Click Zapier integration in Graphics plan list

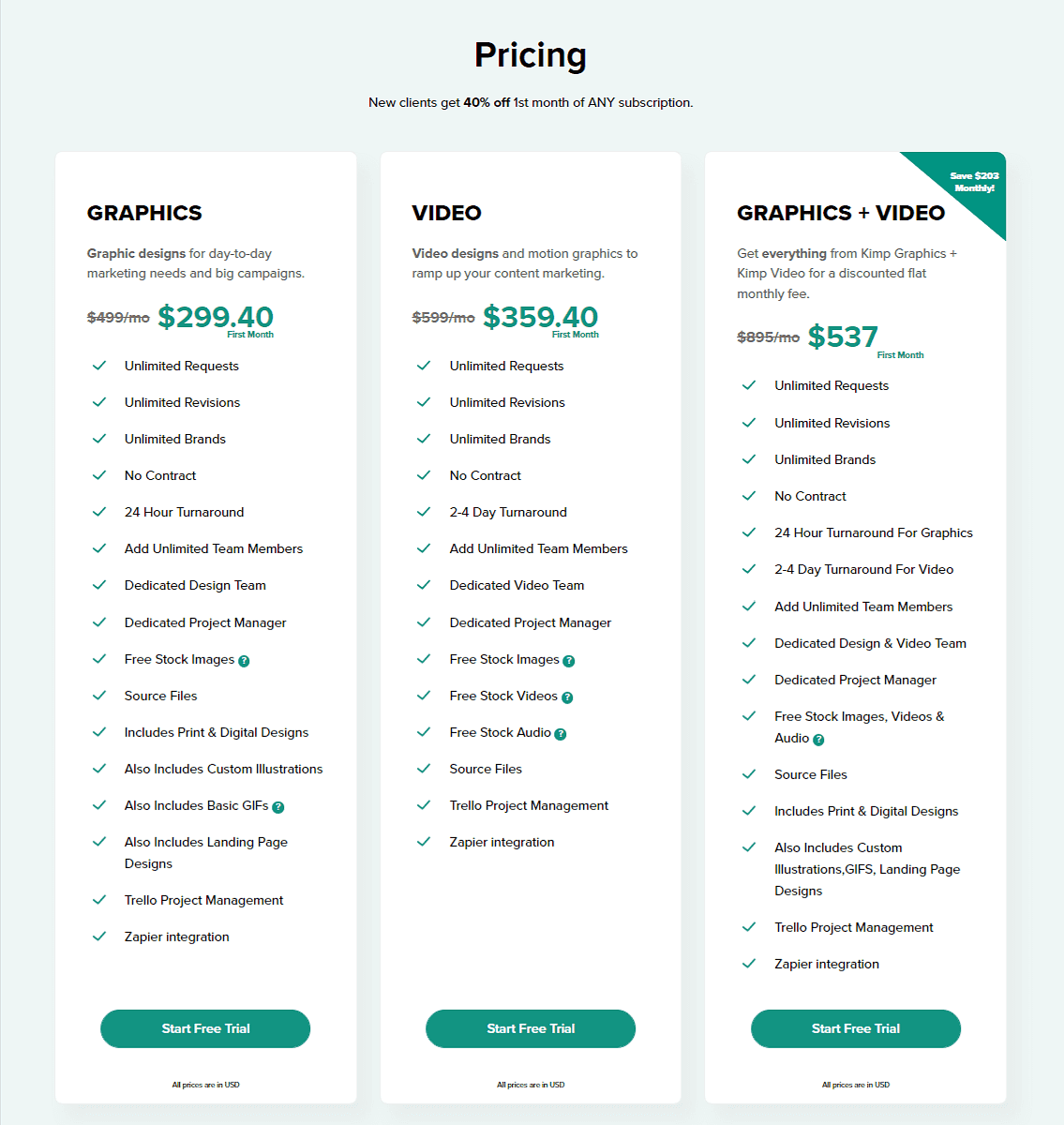[177, 937]
